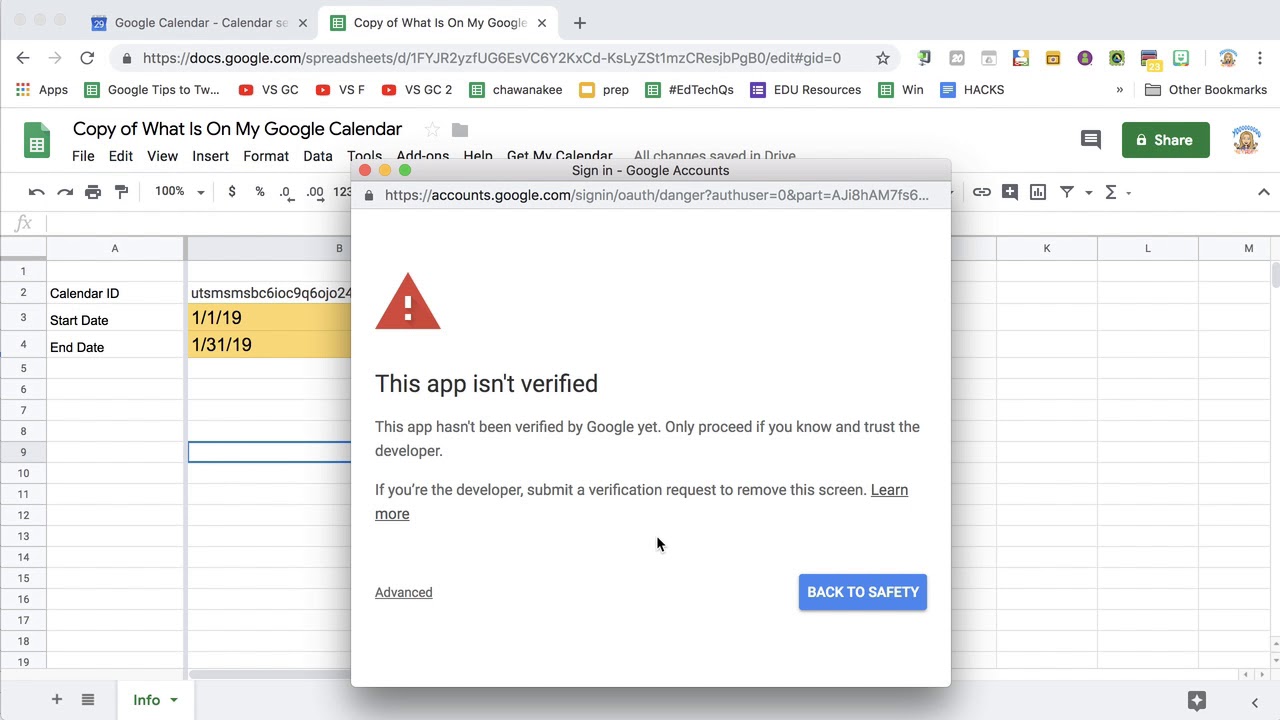Click the redo arrow in the Sheets toolbar
Screen dimensions: 1280x720
[x=65, y=192]
